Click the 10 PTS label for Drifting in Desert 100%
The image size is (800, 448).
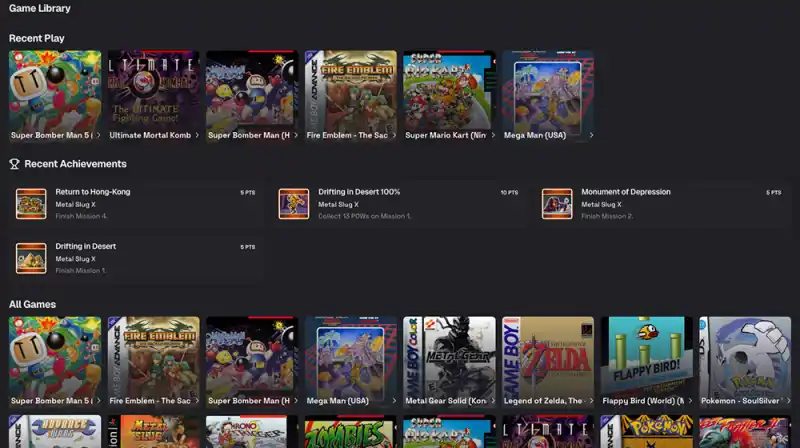[x=509, y=192]
